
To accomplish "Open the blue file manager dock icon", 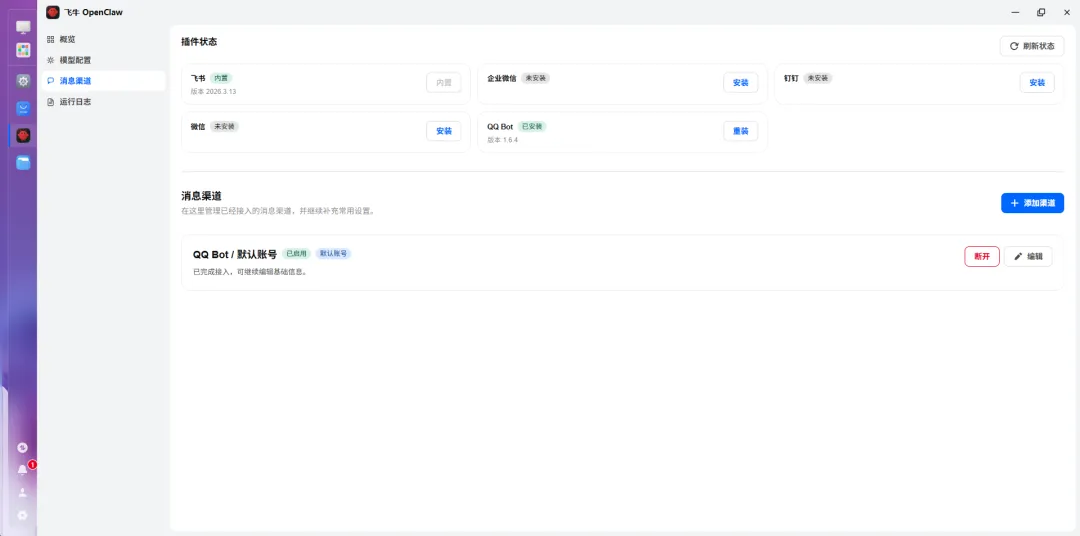I will point(23,163).
